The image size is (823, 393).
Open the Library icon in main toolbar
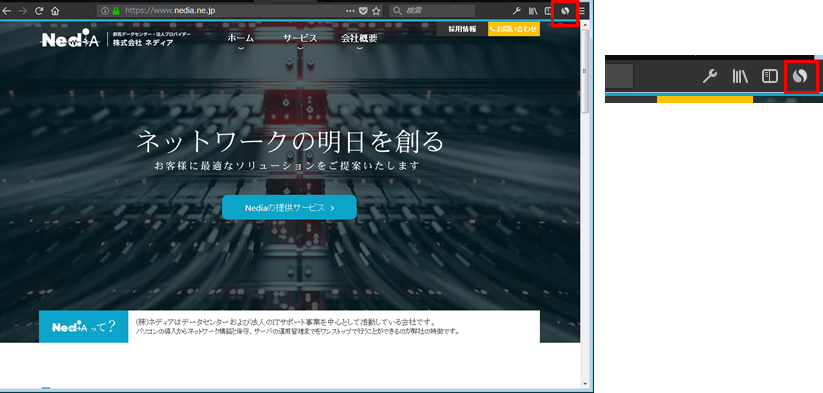pos(533,10)
